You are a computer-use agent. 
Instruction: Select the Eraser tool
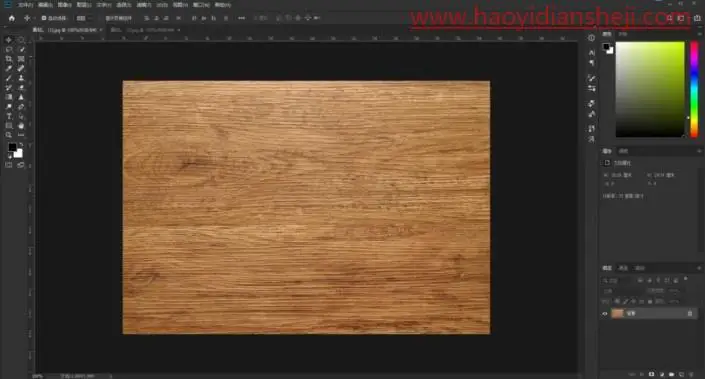point(21,88)
